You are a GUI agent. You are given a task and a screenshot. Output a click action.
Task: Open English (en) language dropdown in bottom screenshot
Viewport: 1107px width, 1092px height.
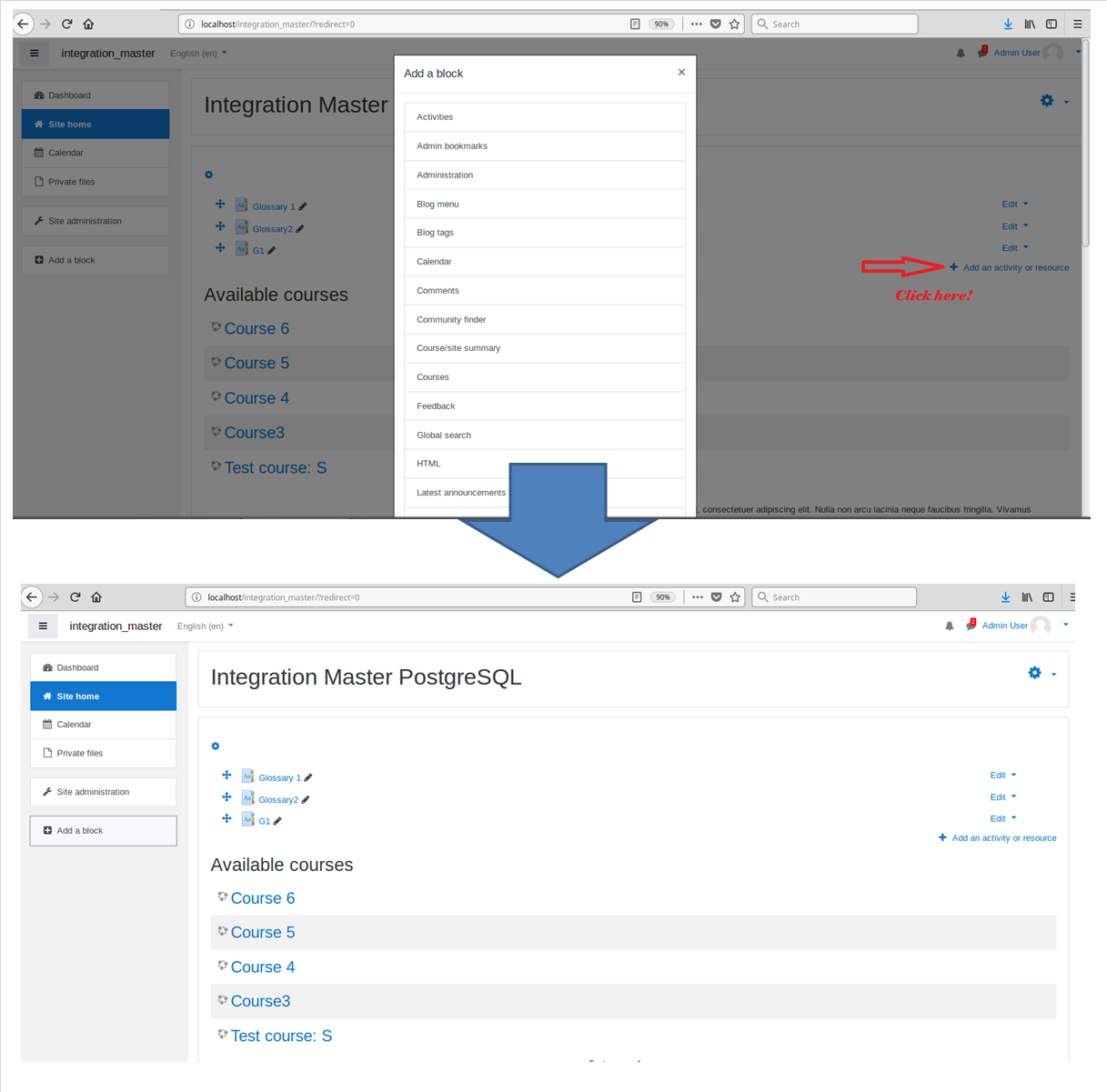tap(205, 626)
